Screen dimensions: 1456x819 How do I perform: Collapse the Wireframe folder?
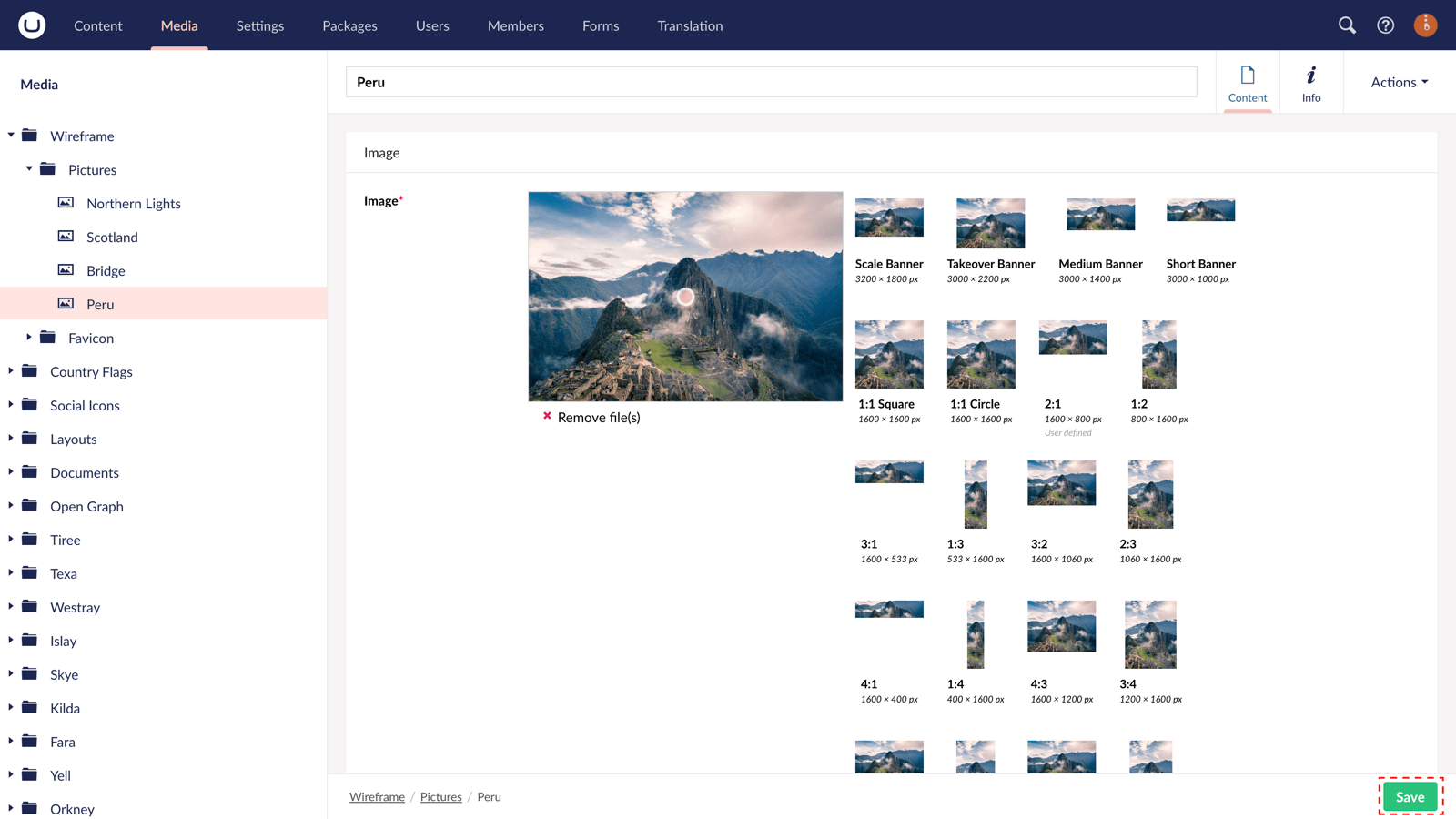point(11,136)
